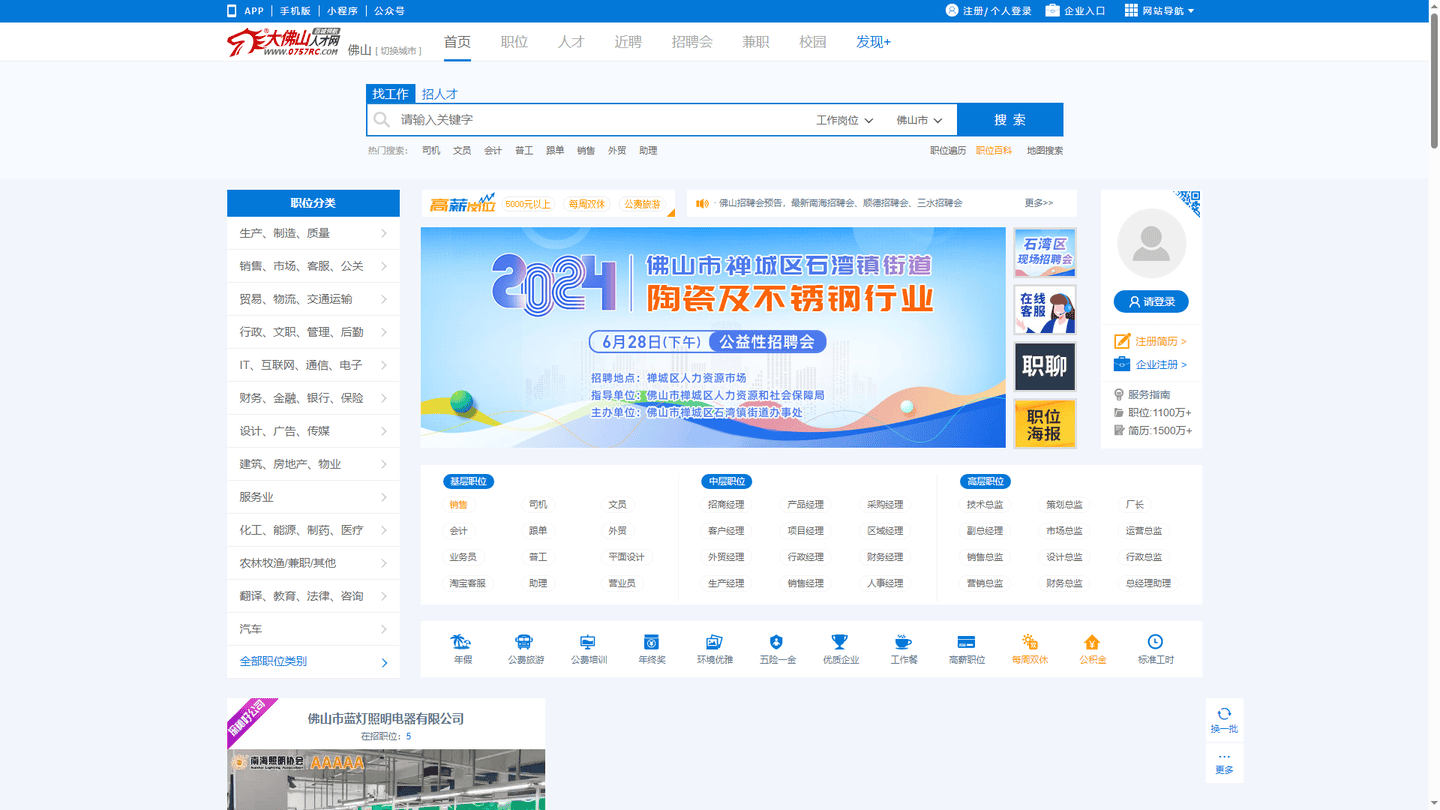
Task: Click the 每周双休 tag beside 高薪岗位
Action: click(587, 204)
